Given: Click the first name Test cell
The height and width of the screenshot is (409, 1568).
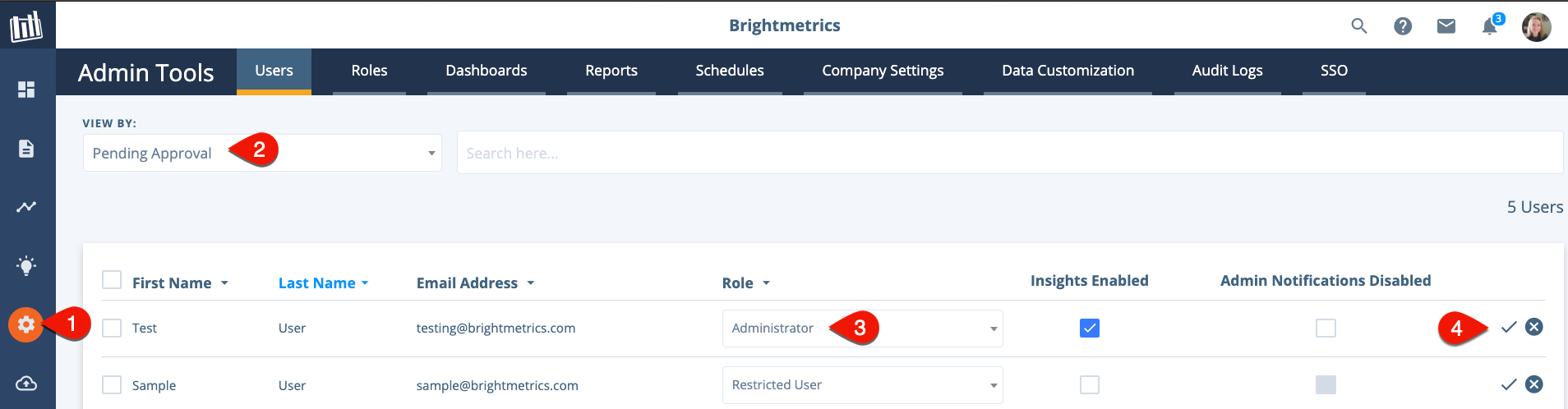Looking at the screenshot, I should (x=145, y=328).
